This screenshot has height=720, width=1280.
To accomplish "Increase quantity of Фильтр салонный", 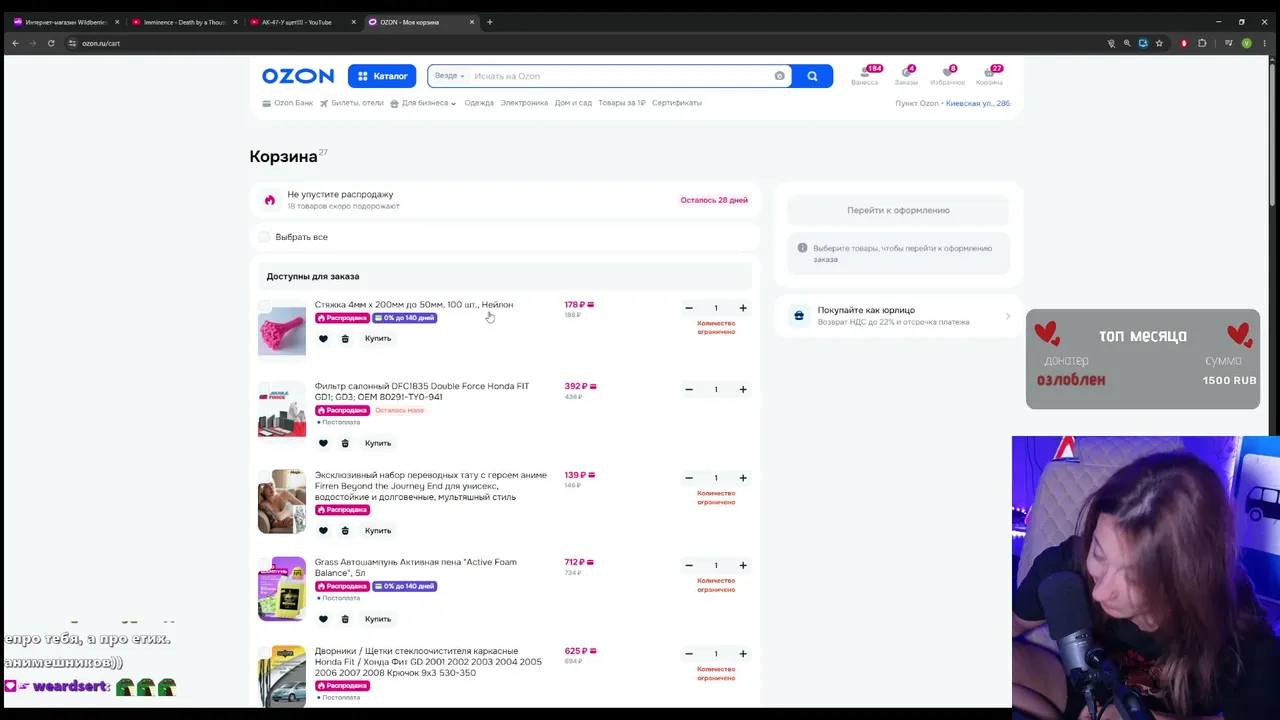I will point(743,389).
